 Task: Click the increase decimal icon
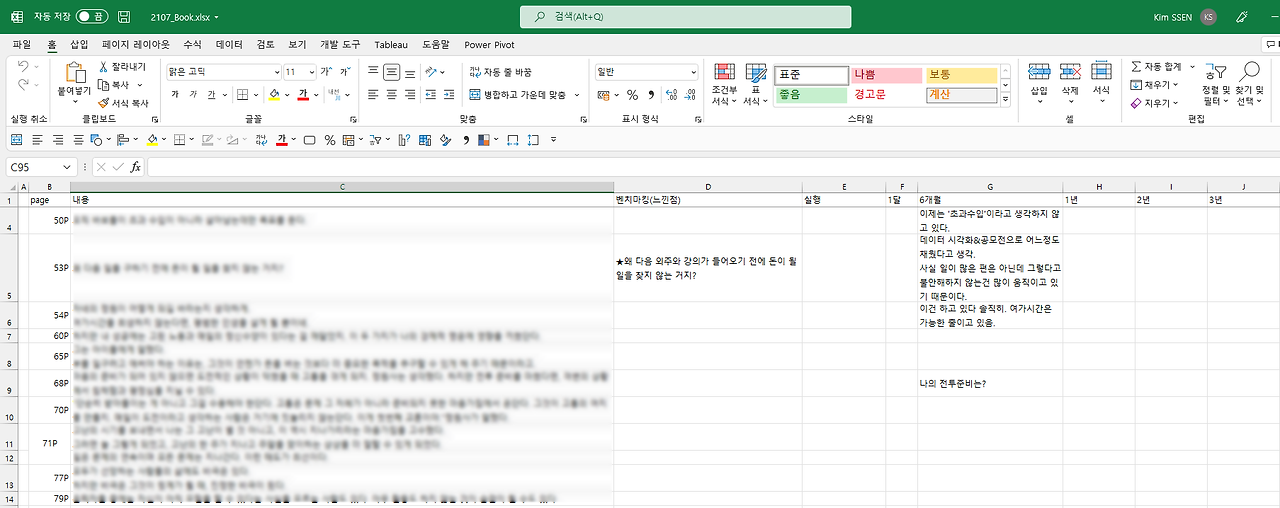[670, 95]
